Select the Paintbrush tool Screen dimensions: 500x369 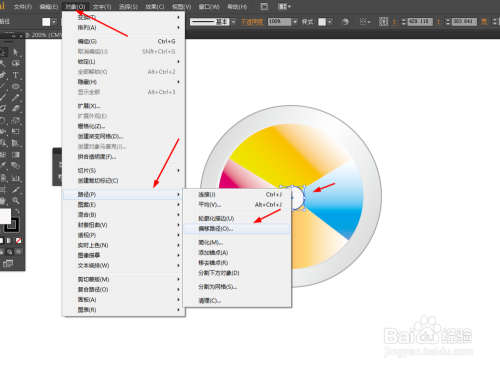pos(3,97)
